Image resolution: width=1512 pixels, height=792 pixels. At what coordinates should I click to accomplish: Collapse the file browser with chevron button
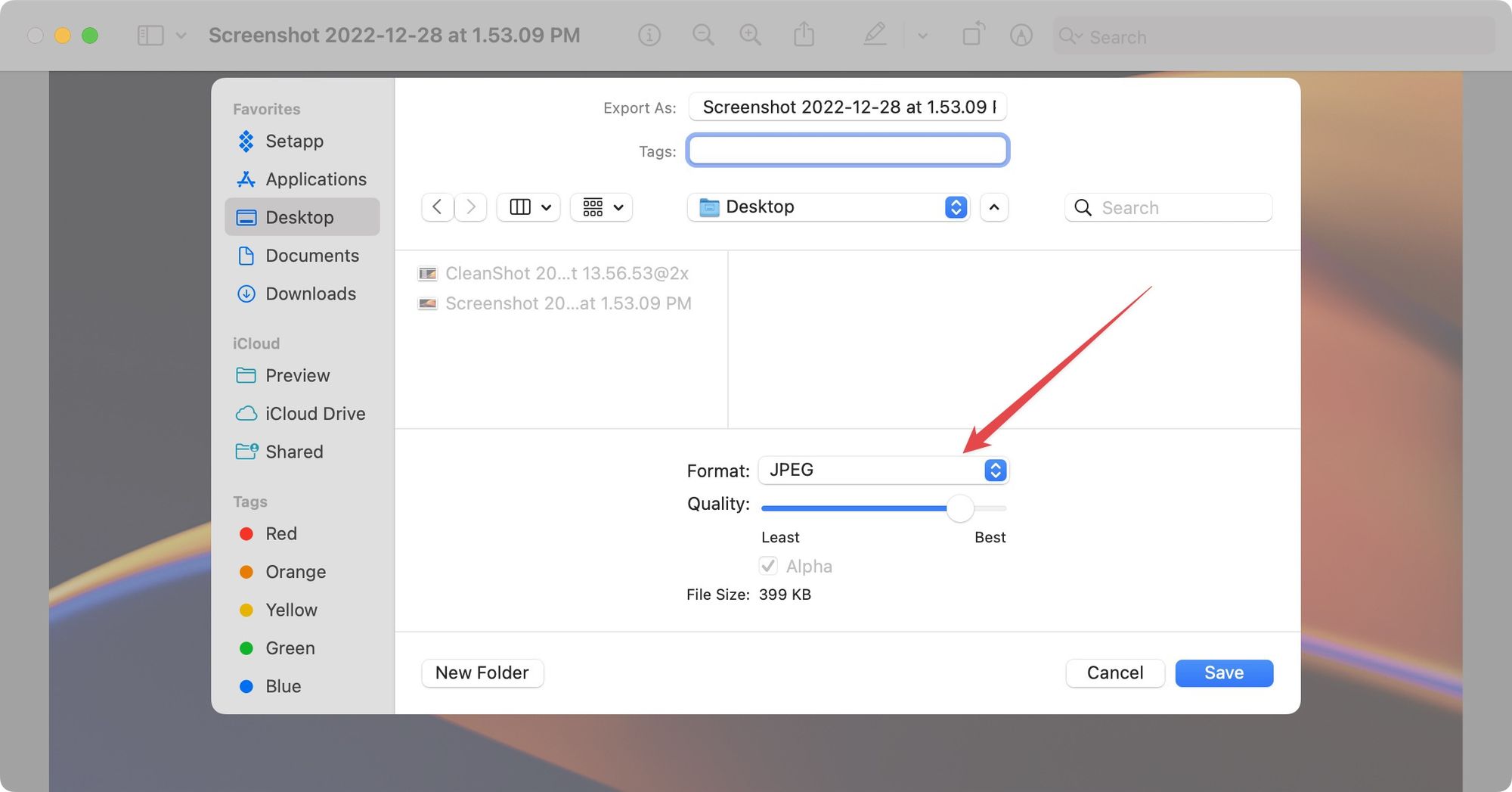pyautogui.click(x=993, y=207)
